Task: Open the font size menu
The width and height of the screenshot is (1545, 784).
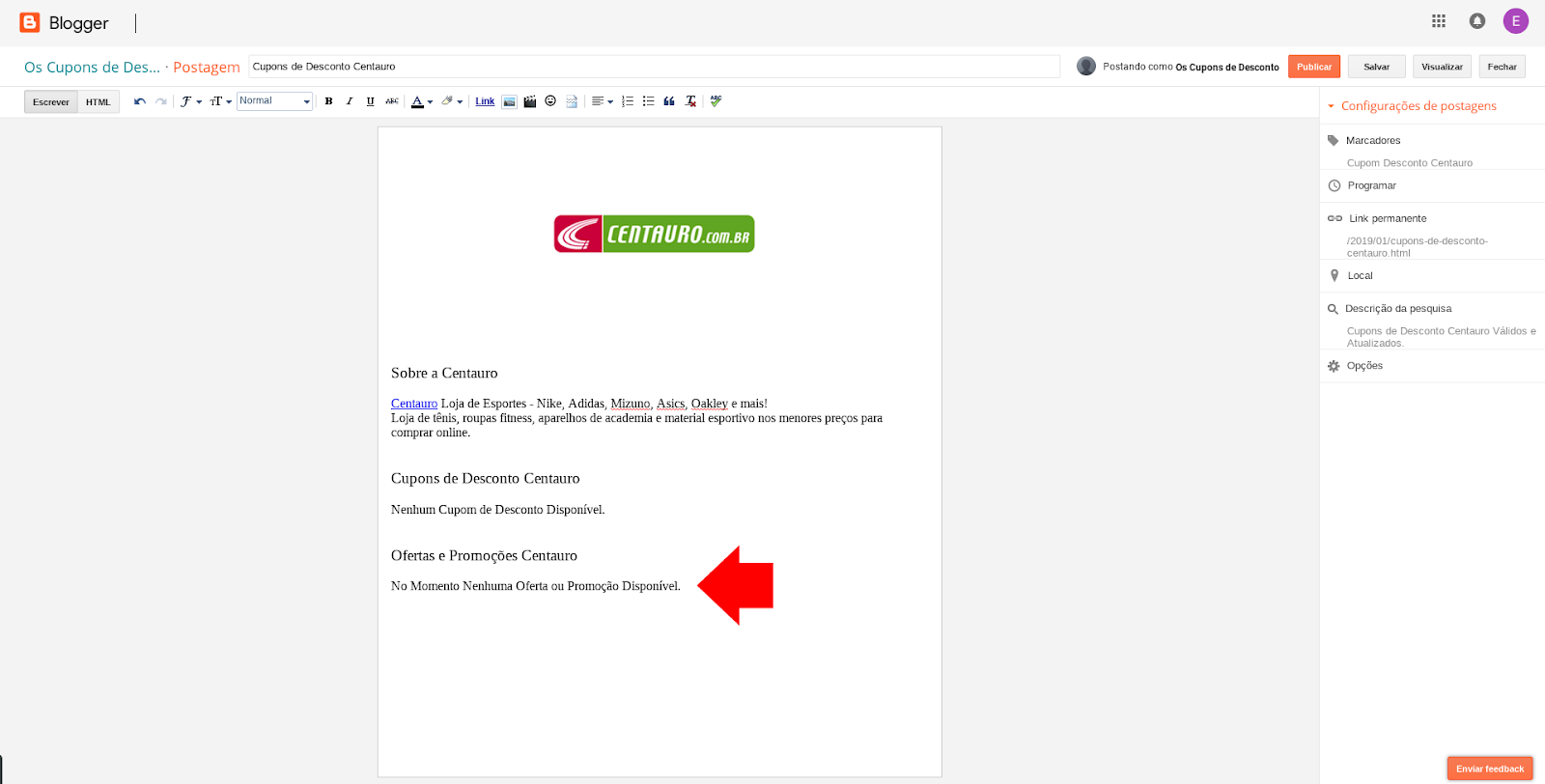Action: pos(221,101)
